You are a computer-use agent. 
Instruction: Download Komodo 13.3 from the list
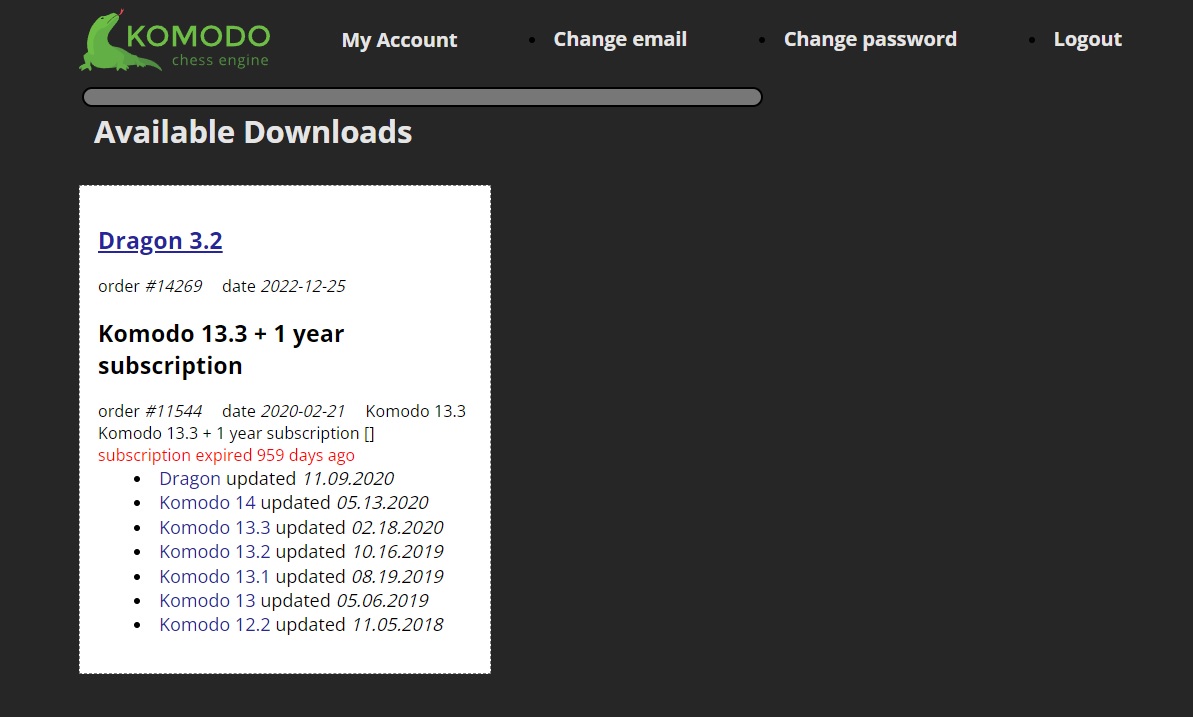pos(215,527)
